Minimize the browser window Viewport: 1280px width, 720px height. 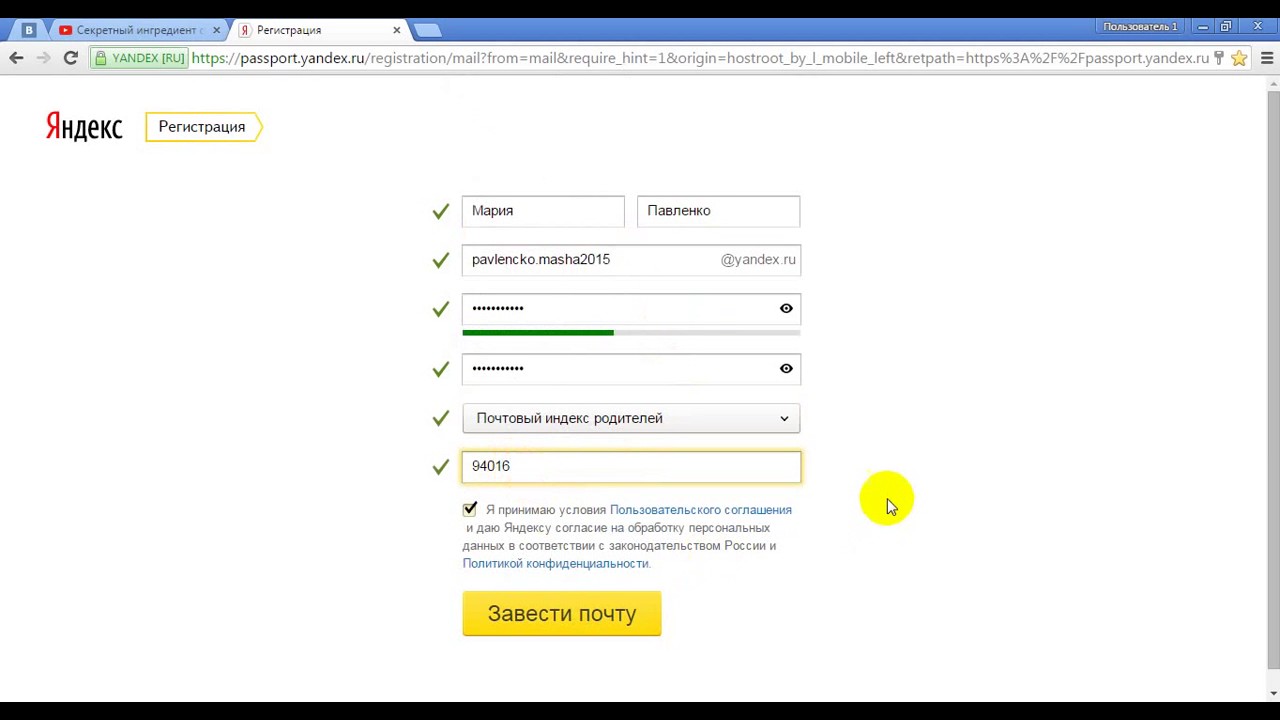pos(1203,27)
